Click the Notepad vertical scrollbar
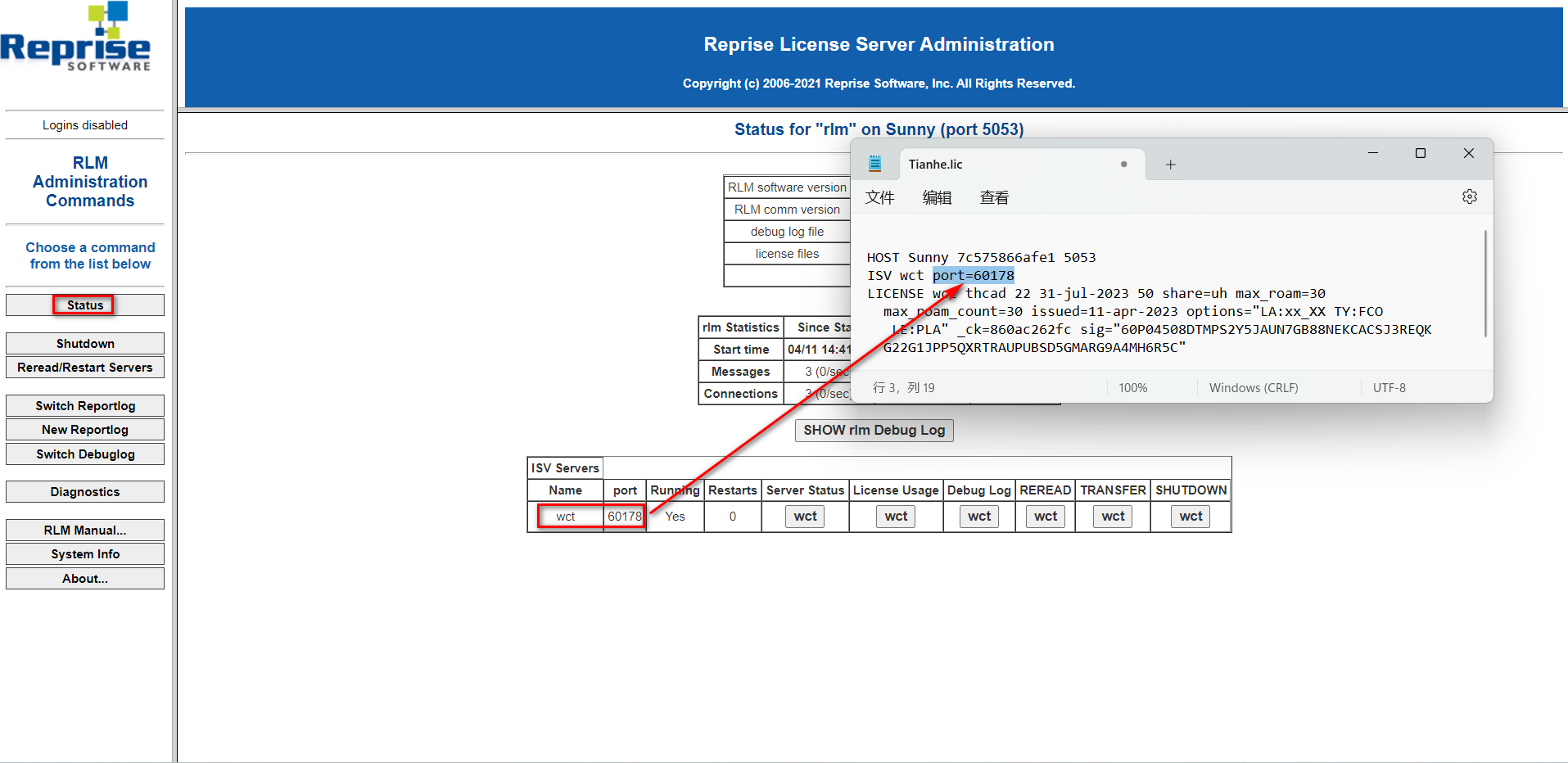The image size is (1568, 763). (x=1485, y=283)
